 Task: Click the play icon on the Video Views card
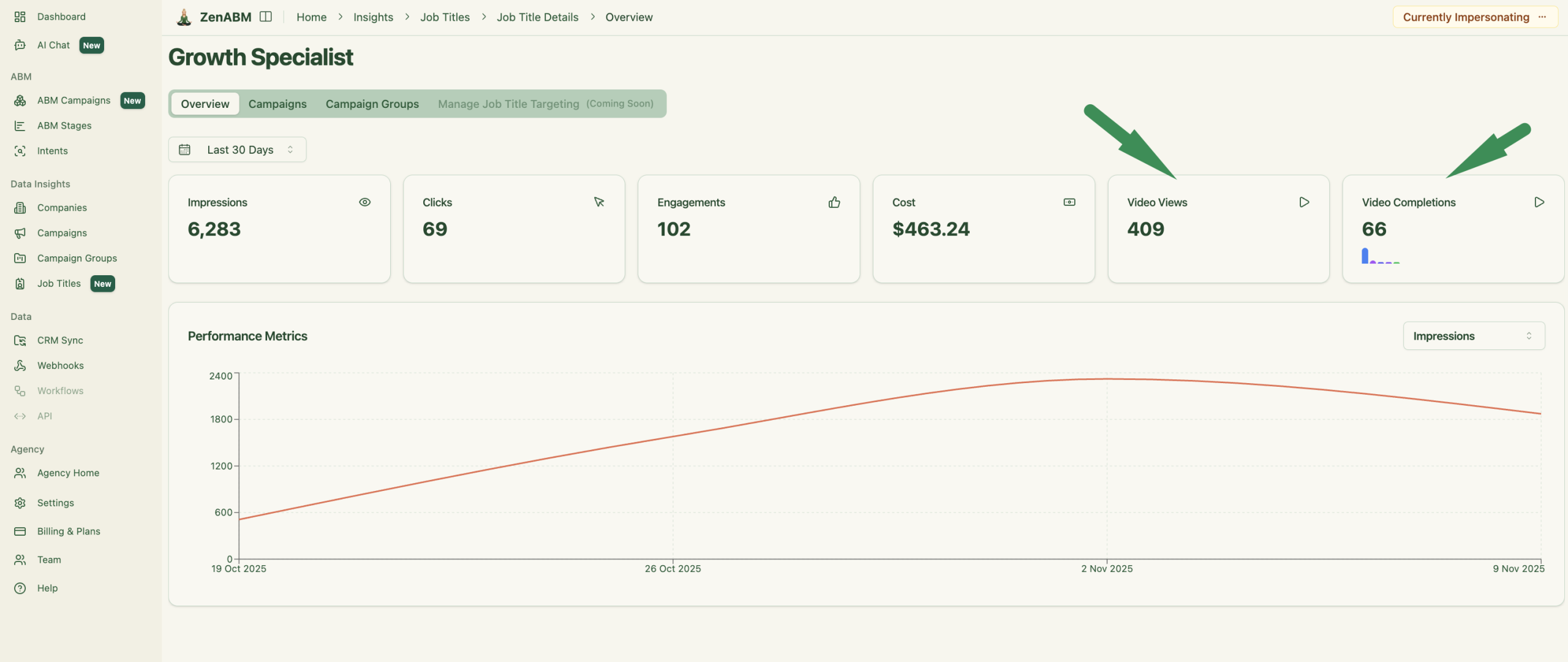click(x=1304, y=202)
